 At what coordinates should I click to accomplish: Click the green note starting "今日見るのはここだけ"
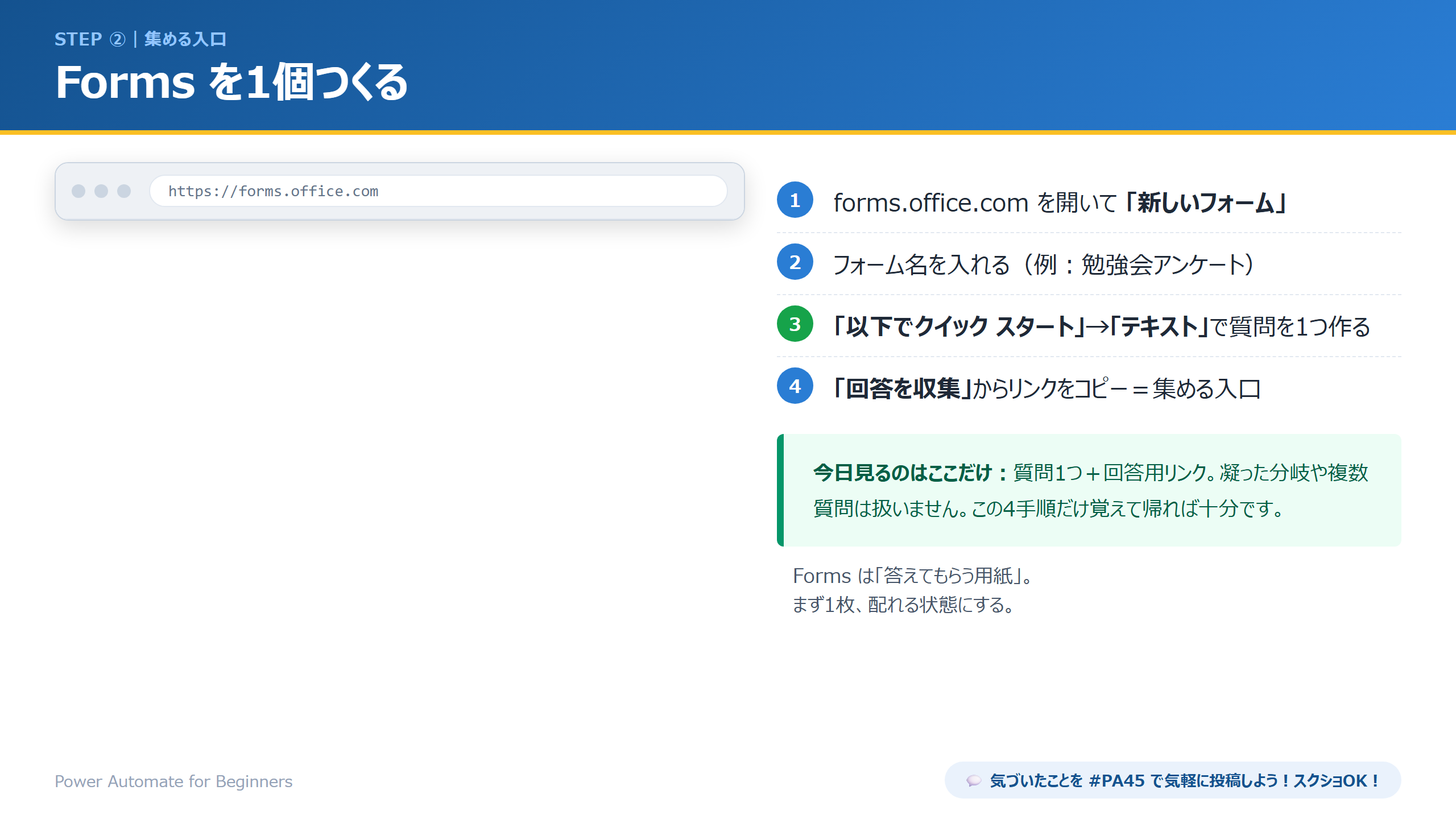(x=1089, y=490)
